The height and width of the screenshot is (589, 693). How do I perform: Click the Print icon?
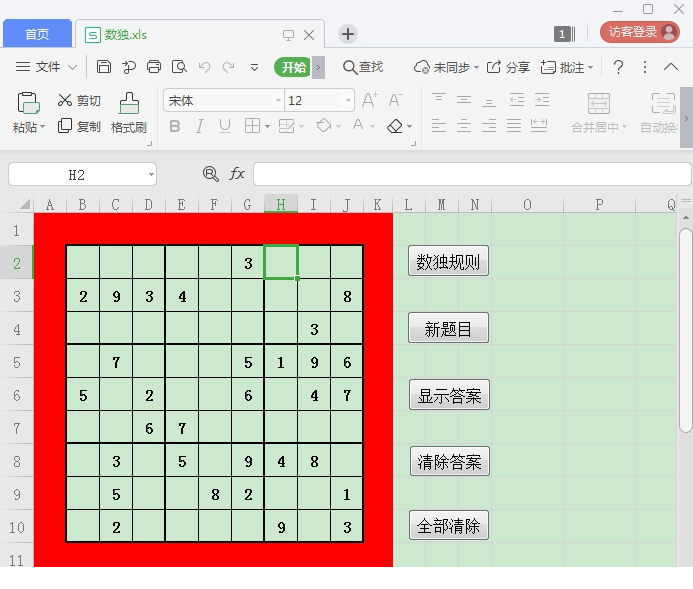pyautogui.click(x=154, y=67)
